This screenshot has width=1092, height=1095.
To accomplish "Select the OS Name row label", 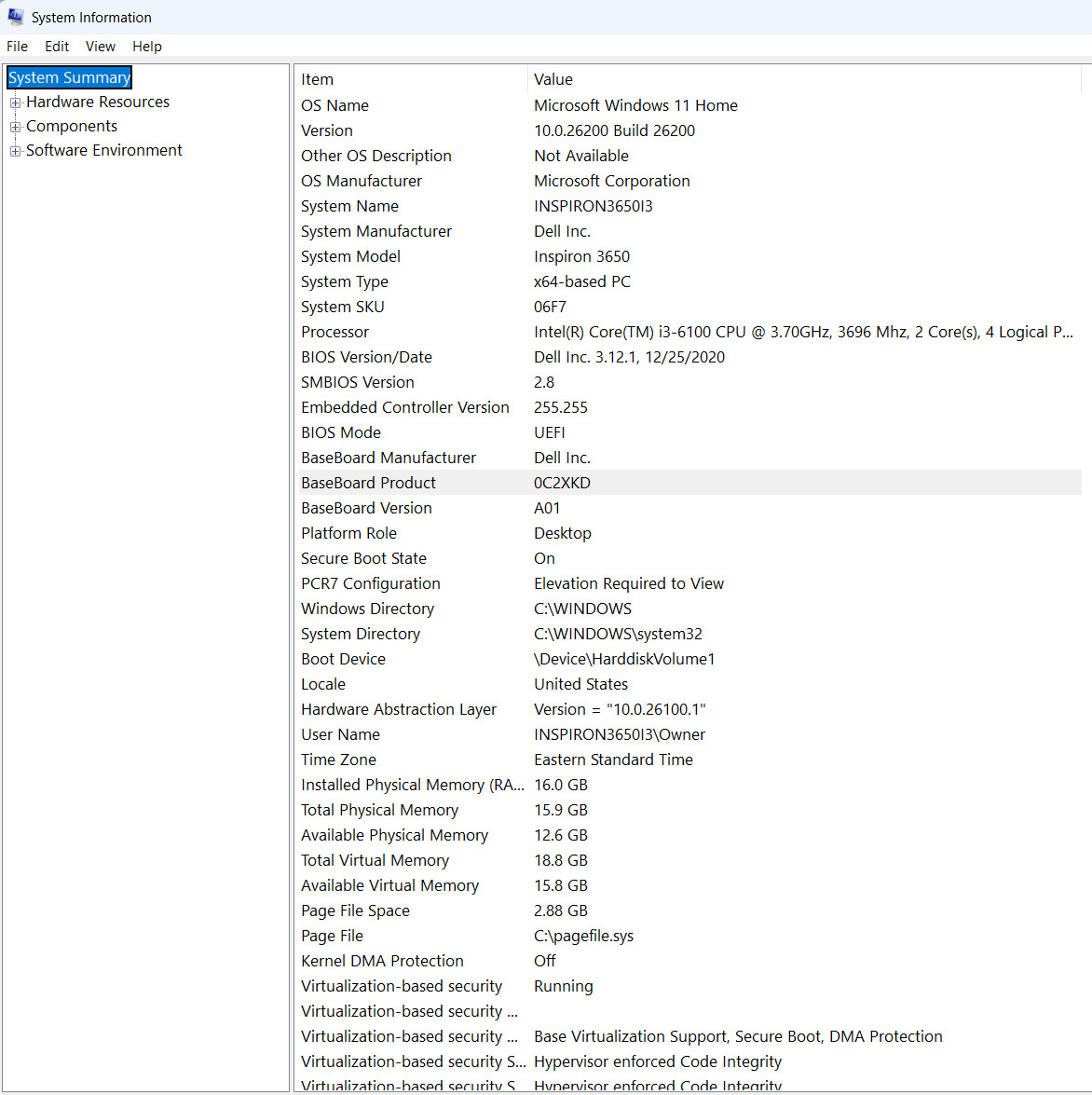I will coord(335,105).
